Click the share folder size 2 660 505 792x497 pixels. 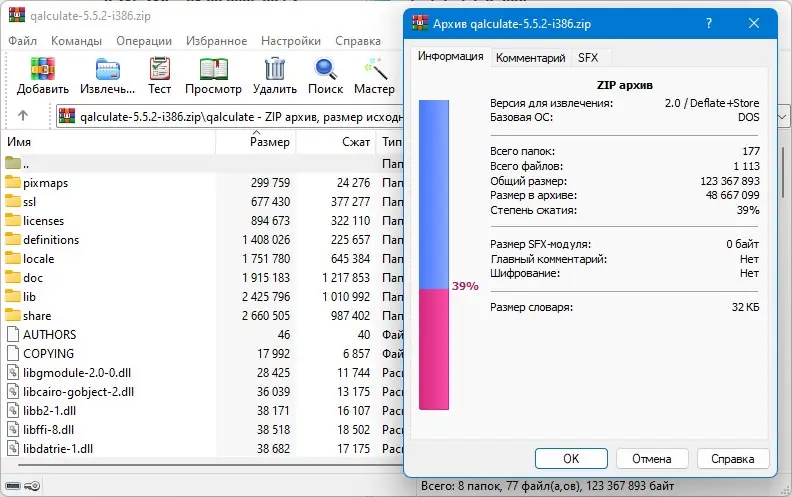(x=266, y=315)
